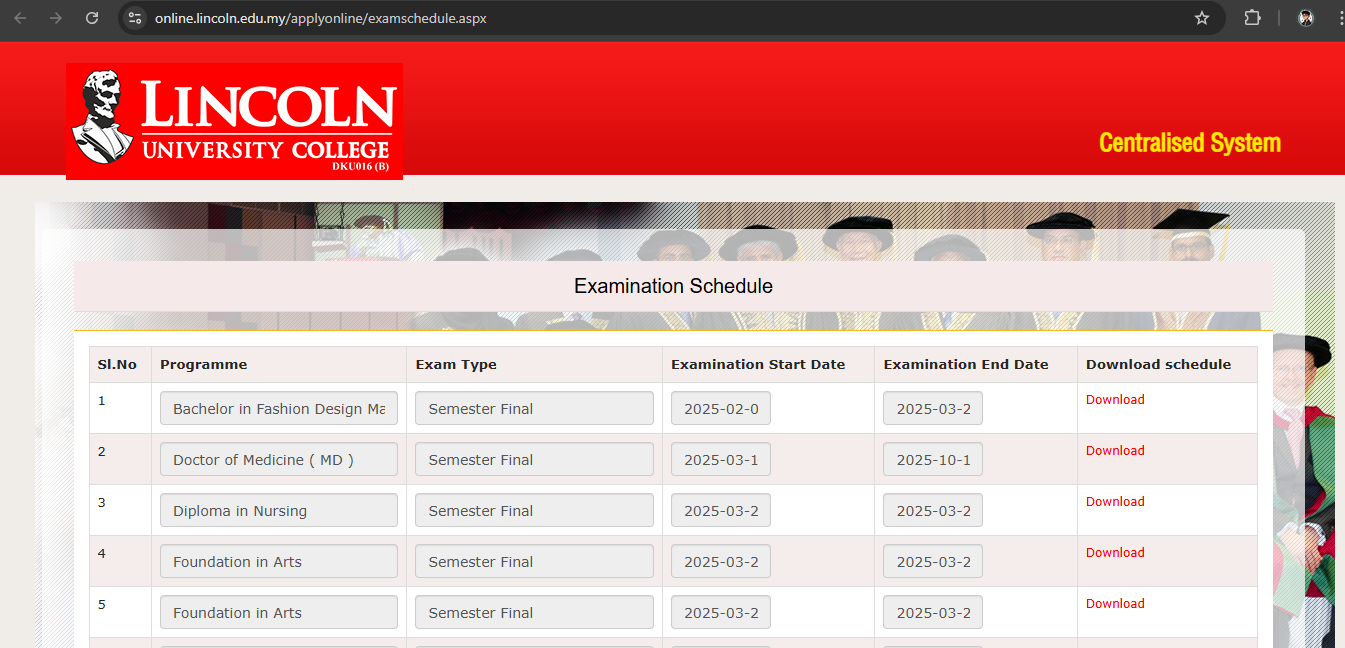Click the Diploma in Nursing programme field

coord(279,510)
